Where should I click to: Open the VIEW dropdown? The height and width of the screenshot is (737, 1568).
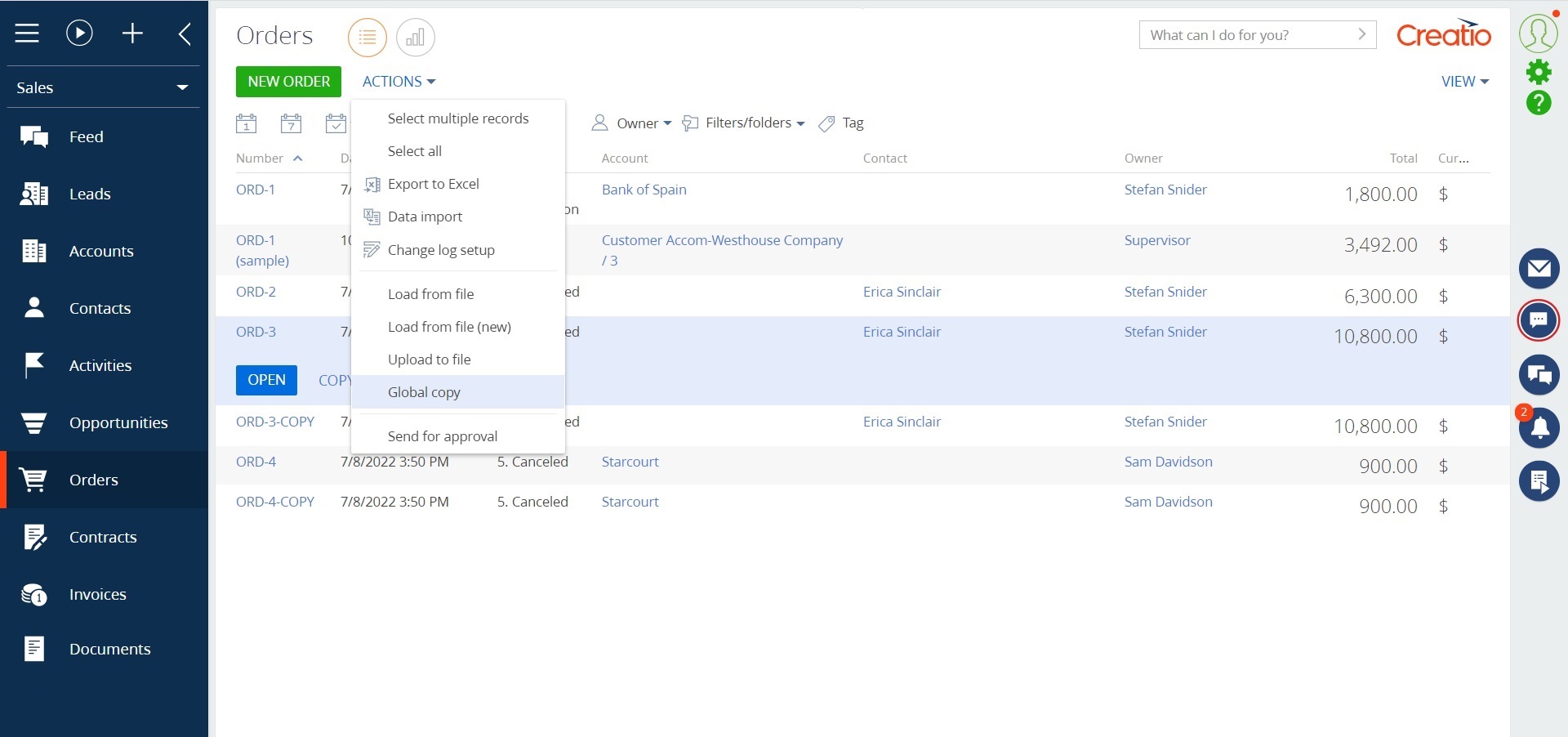[x=1464, y=81]
